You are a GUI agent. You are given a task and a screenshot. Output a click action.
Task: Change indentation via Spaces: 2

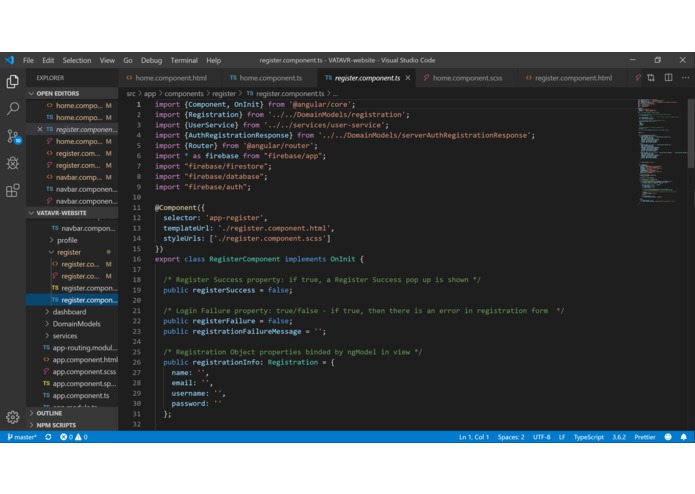click(511, 437)
